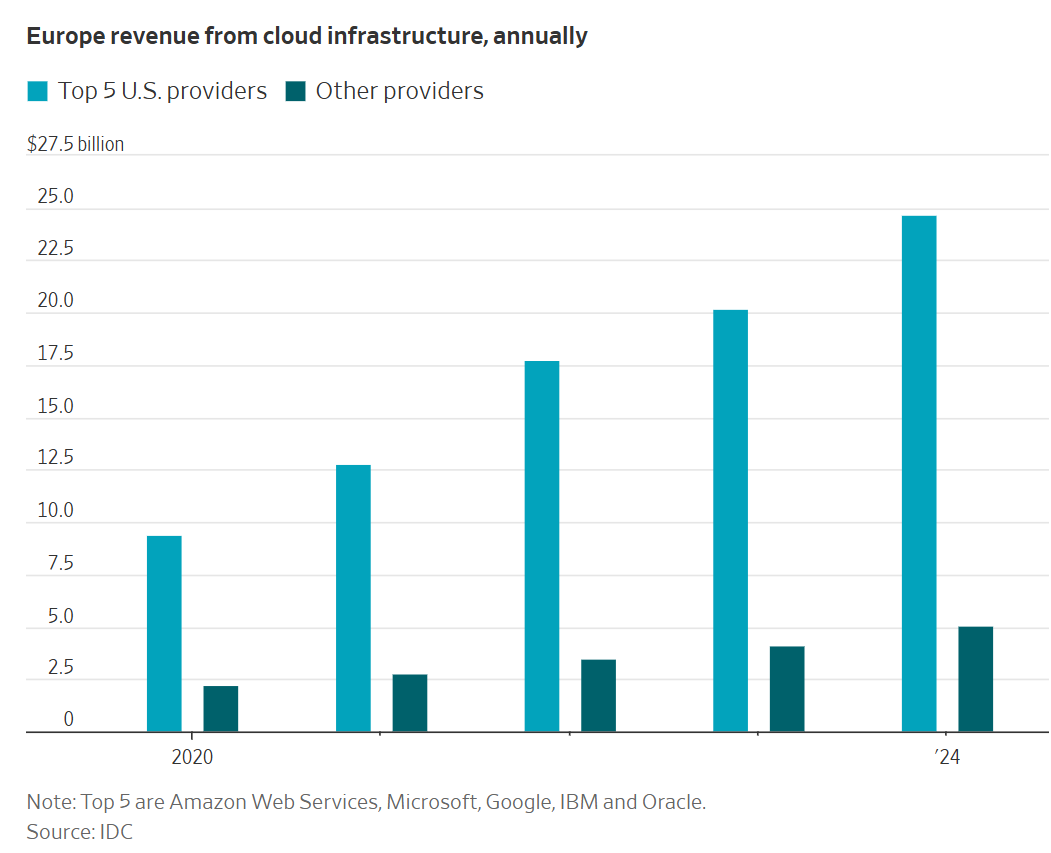Select the 'Top 5 U.S. providers' legend label

(x=161, y=92)
